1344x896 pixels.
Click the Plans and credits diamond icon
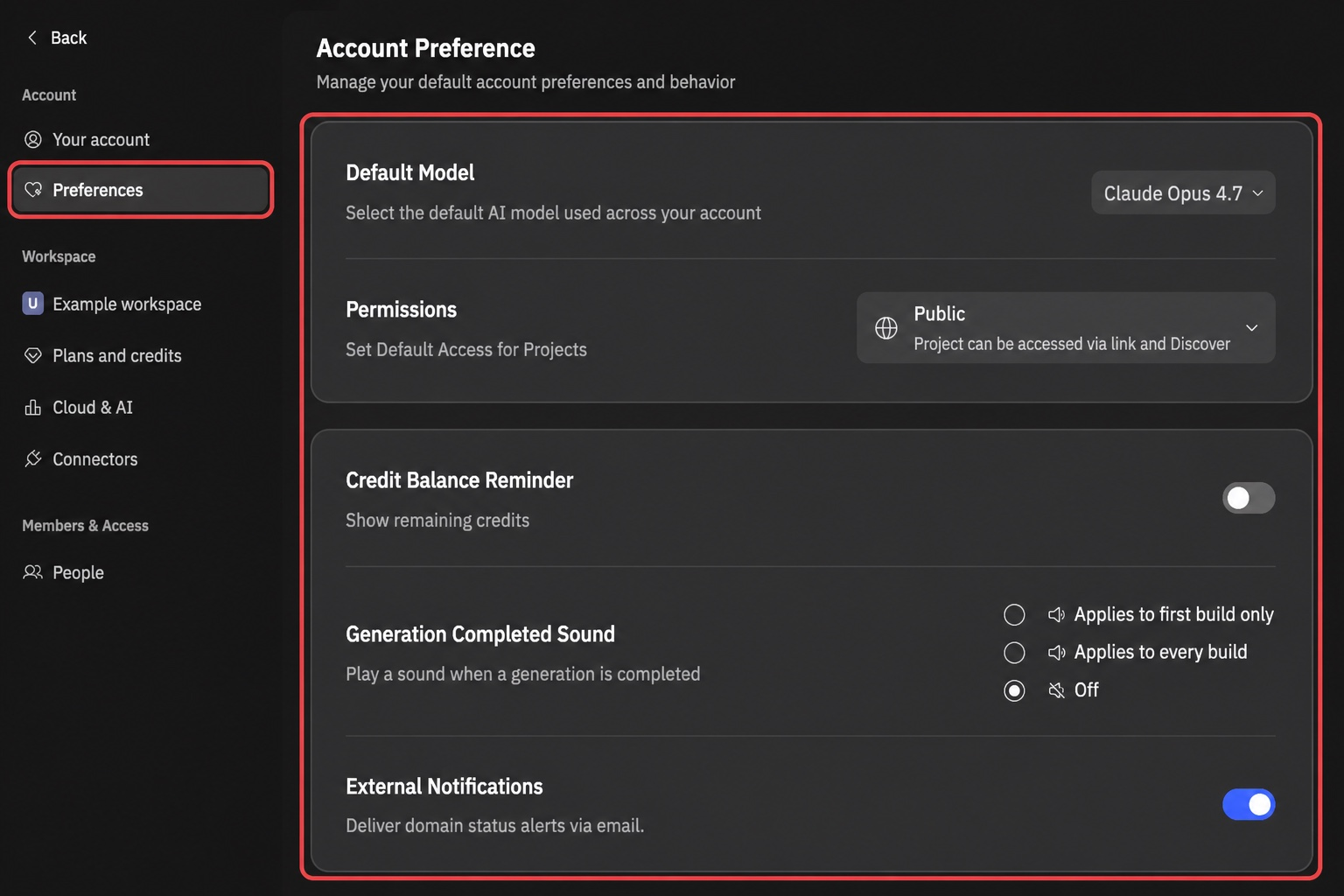(33, 355)
